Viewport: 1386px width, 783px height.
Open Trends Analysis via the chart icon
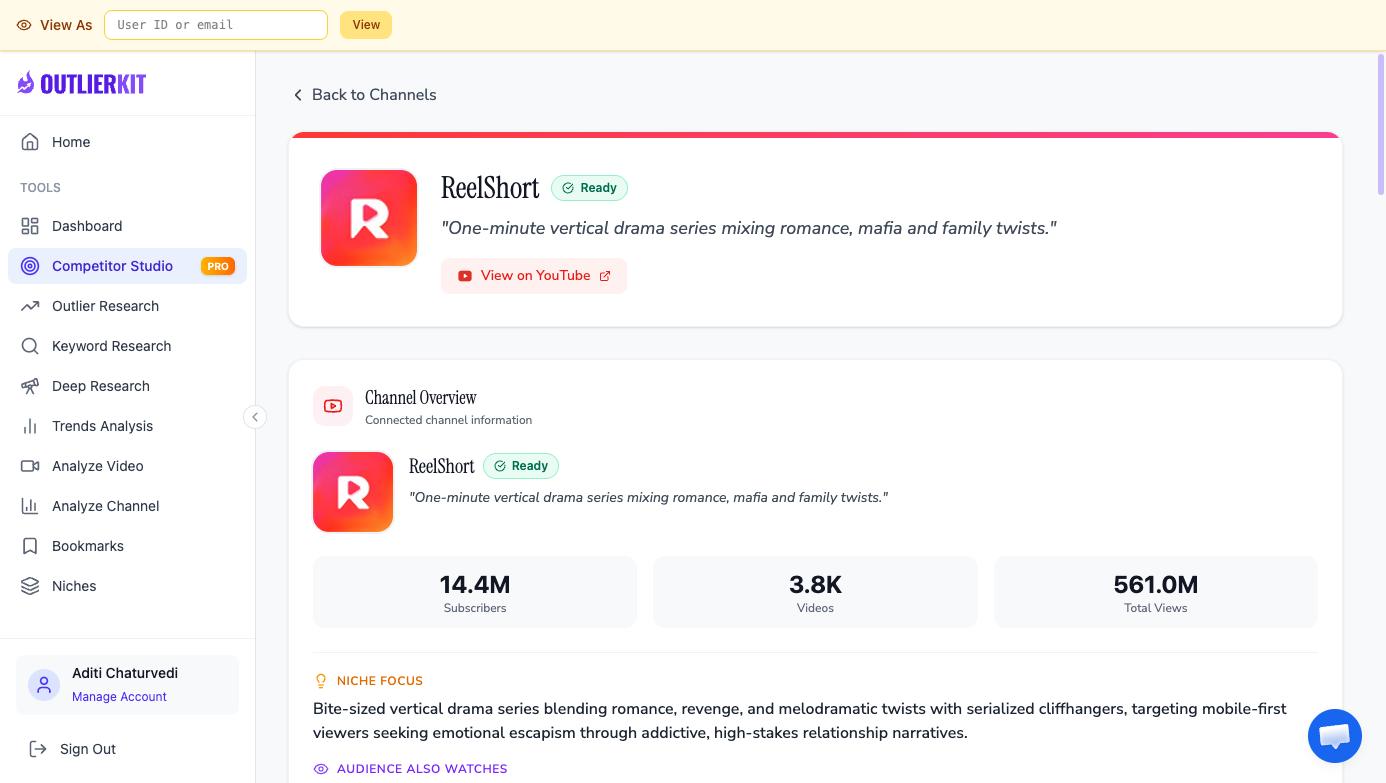tap(30, 426)
